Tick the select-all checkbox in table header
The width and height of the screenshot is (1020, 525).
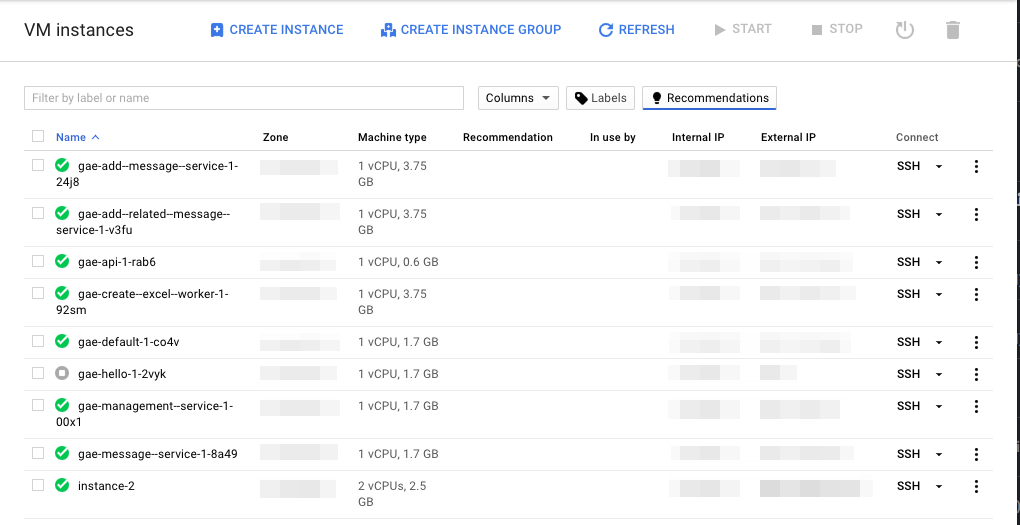(x=38, y=136)
